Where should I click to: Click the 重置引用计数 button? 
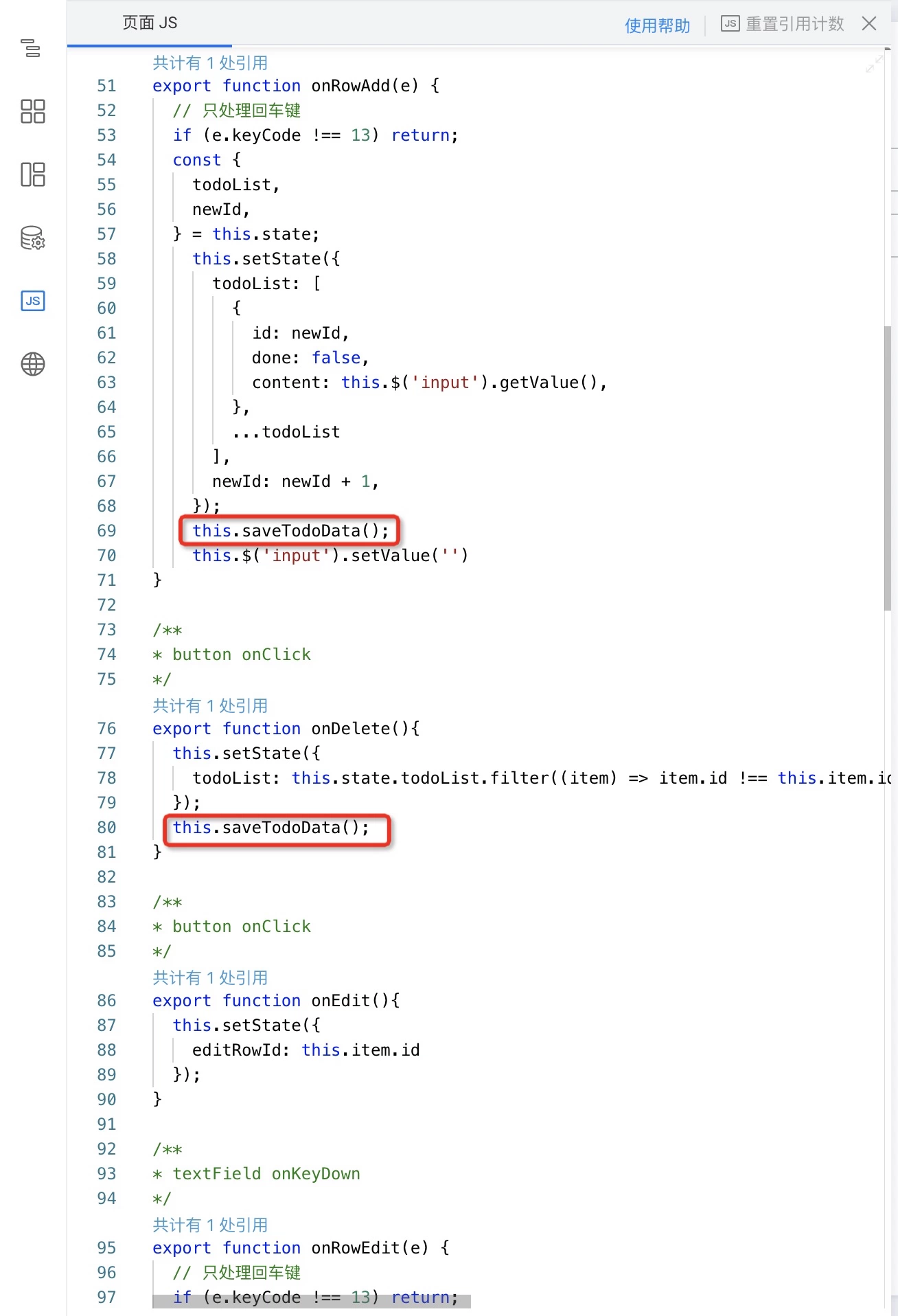[783, 24]
